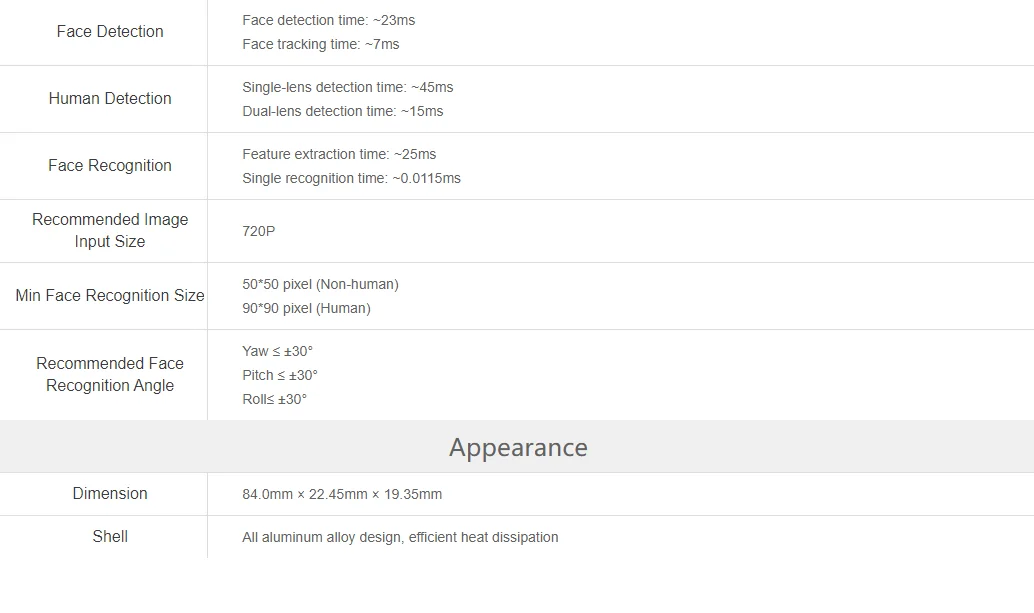
Task: Select Feature extraction time ~25ms text
Action: coord(339,154)
